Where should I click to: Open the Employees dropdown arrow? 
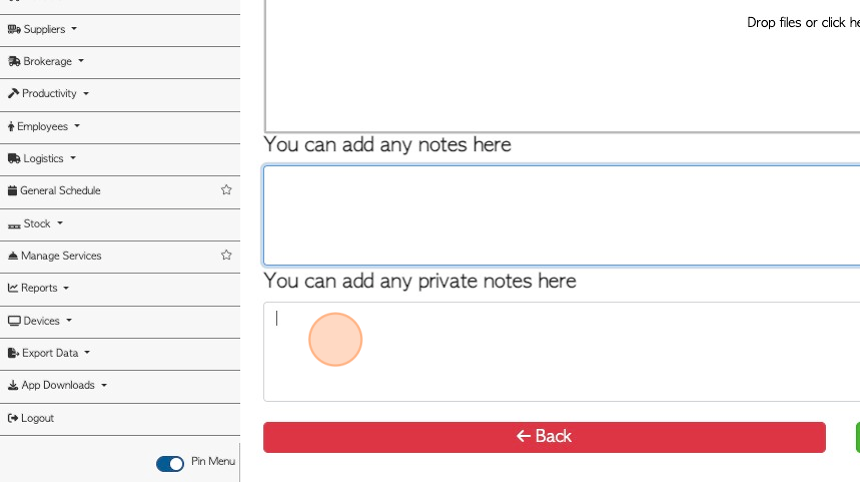click(77, 126)
